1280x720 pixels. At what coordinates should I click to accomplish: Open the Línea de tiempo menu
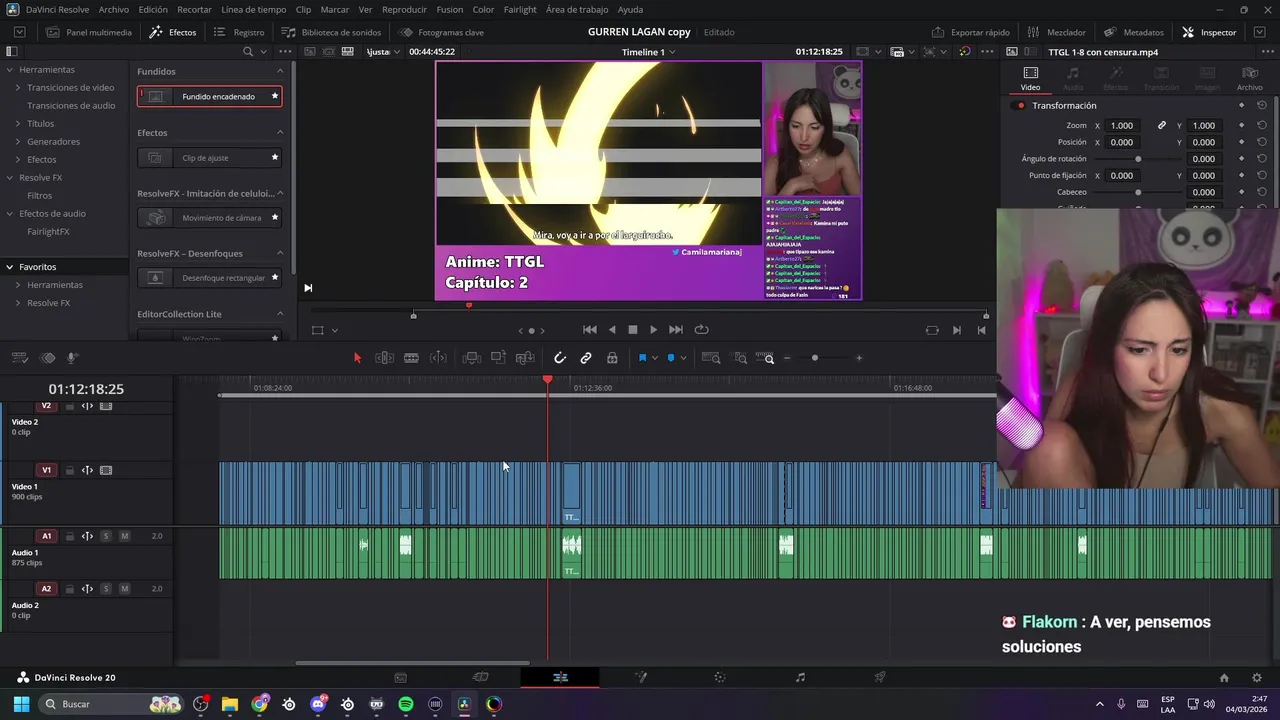tap(253, 9)
